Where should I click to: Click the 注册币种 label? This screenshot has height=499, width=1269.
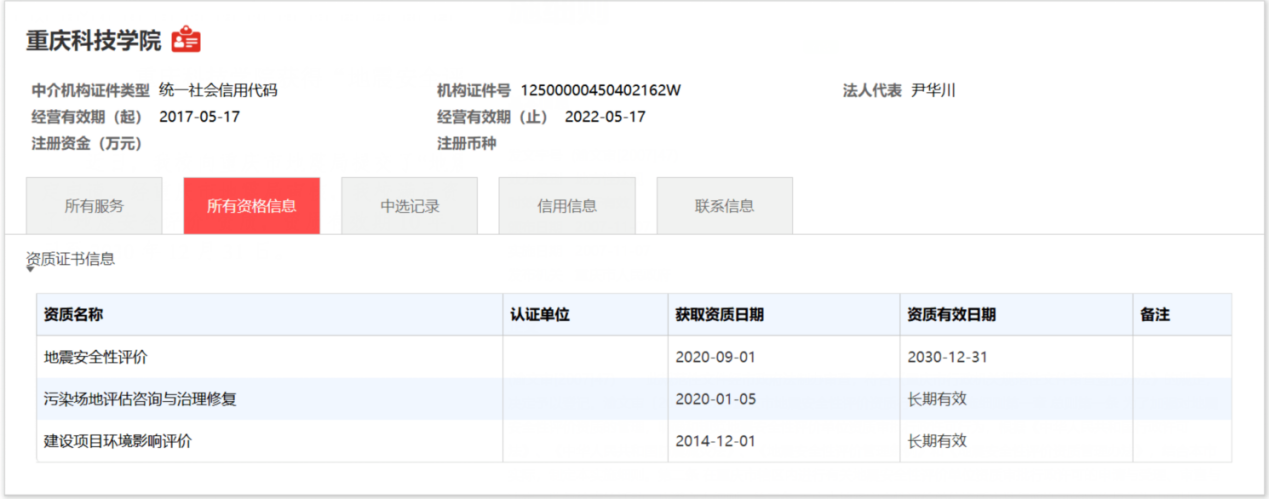pyautogui.click(x=467, y=143)
